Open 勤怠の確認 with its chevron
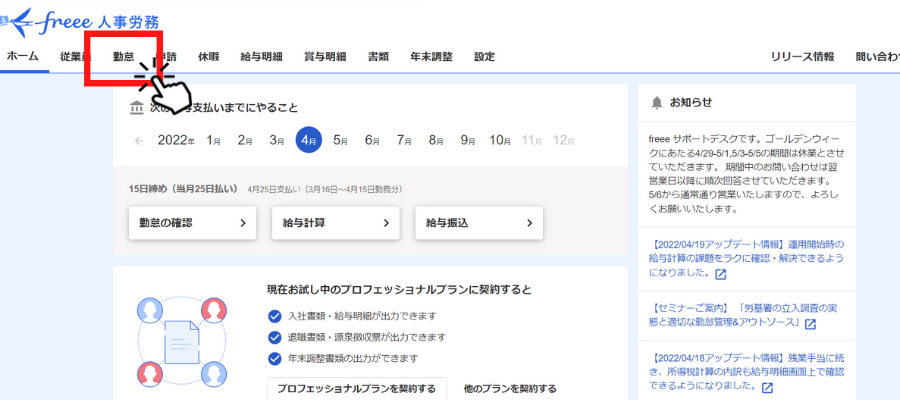900x400 pixels. click(x=193, y=223)
